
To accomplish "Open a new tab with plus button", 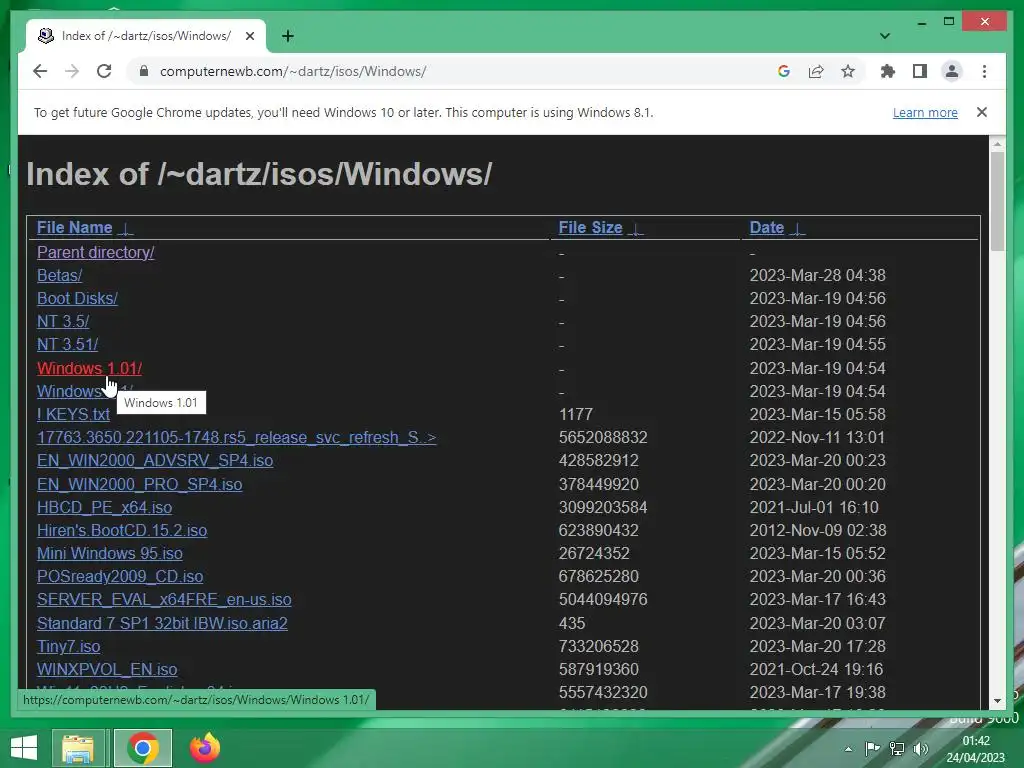I will pos(288,36).
